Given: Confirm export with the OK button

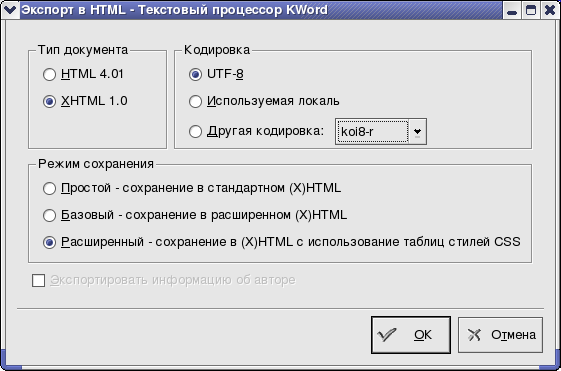Looking at the screenshot, I should (x=411, y=335).
